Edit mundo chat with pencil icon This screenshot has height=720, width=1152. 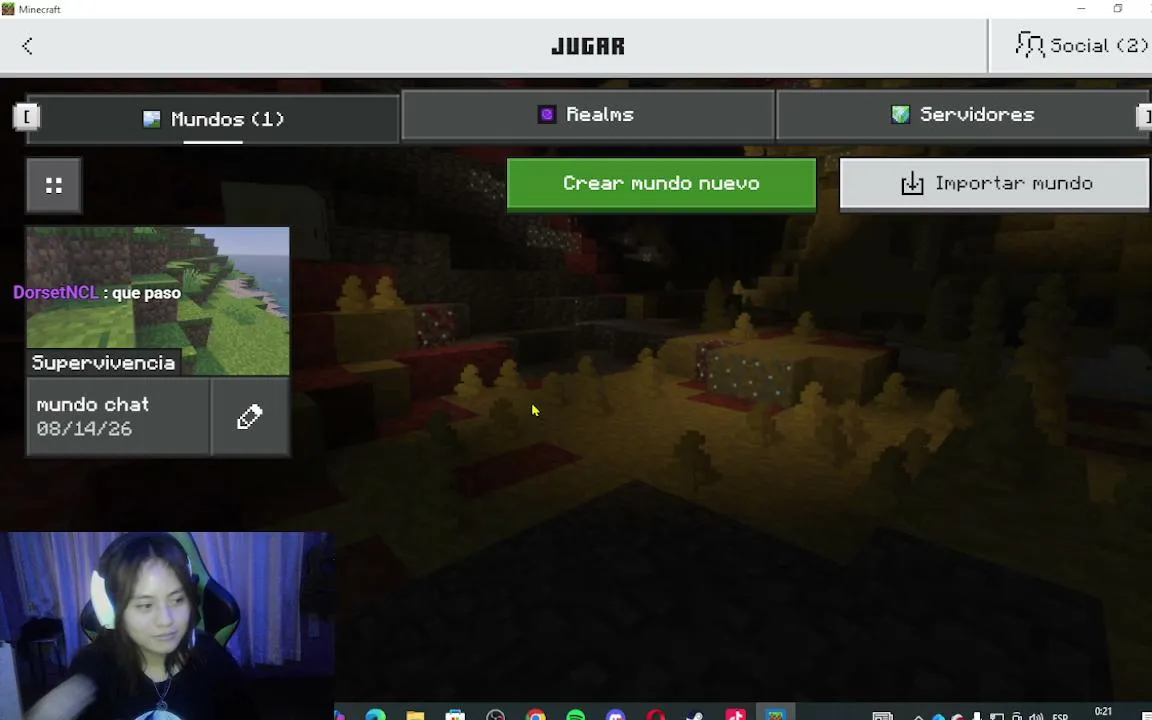250,417
